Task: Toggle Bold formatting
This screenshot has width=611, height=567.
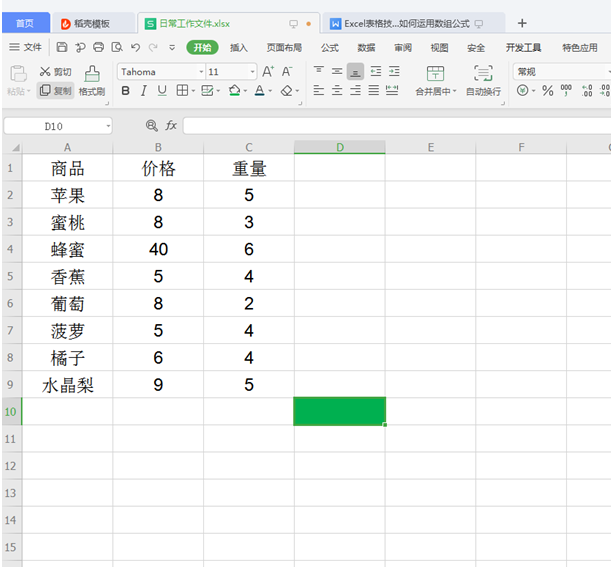Action: (x=125, y=91)
